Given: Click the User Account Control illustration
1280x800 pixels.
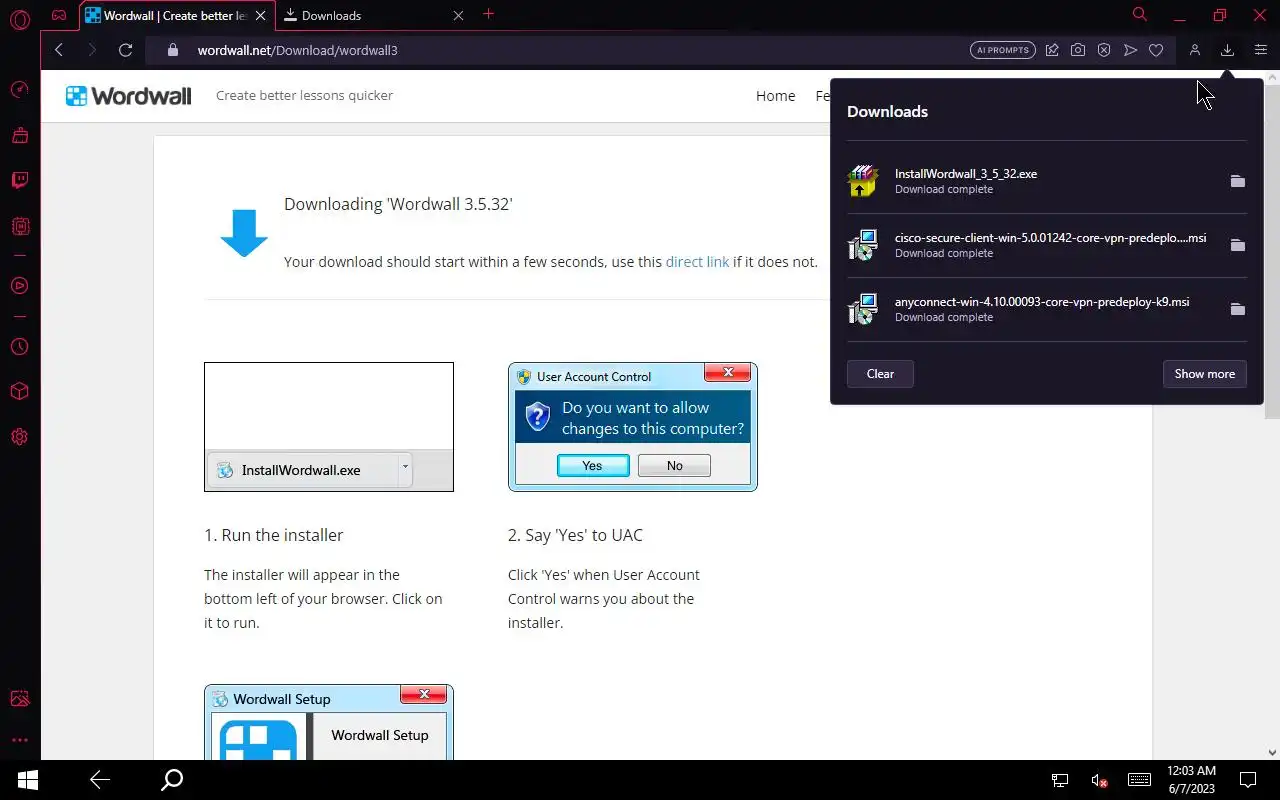Looking at the screenshot, I should [633, 427].
